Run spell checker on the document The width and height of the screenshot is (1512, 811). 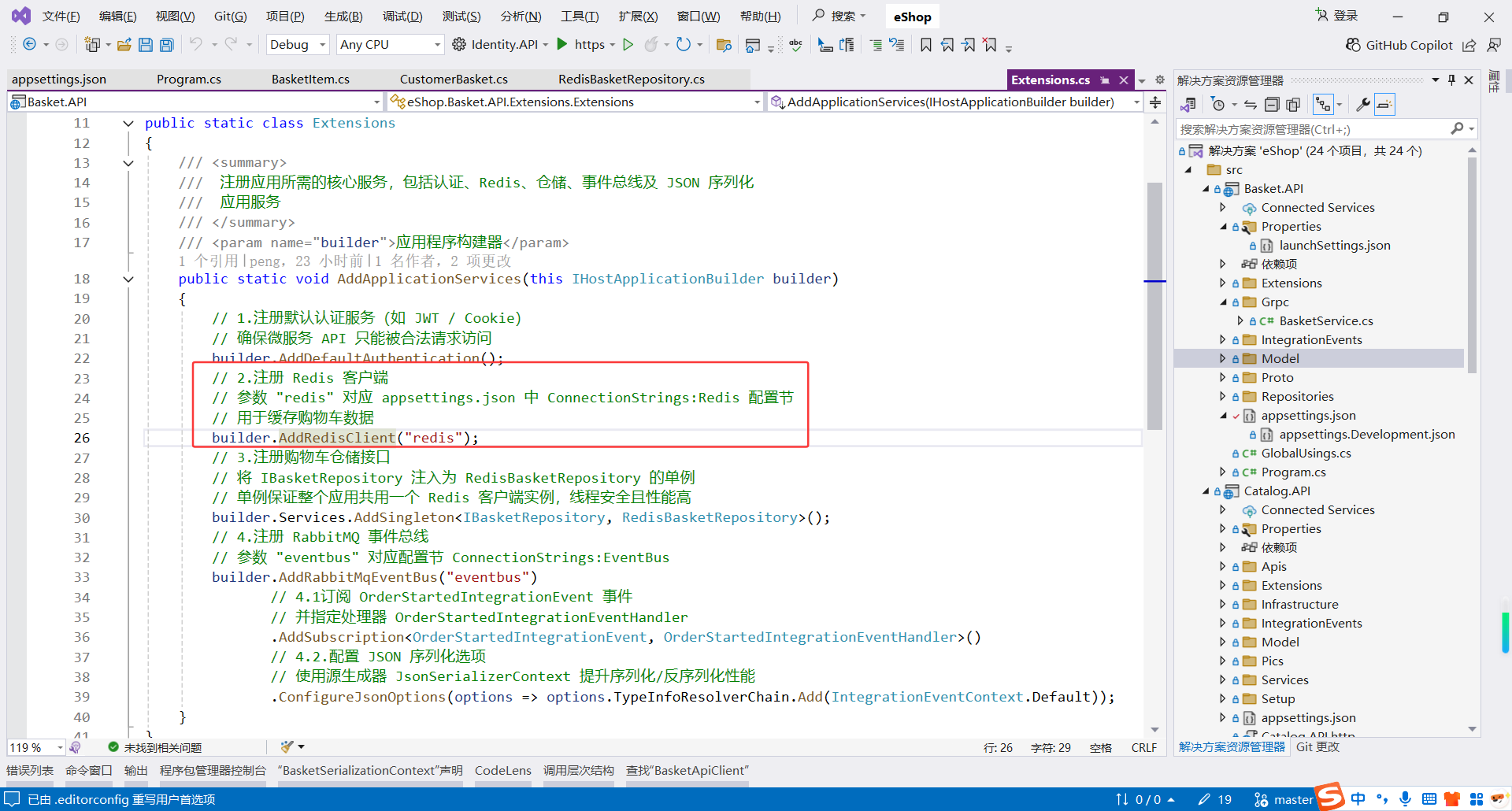tap(795, 45)
